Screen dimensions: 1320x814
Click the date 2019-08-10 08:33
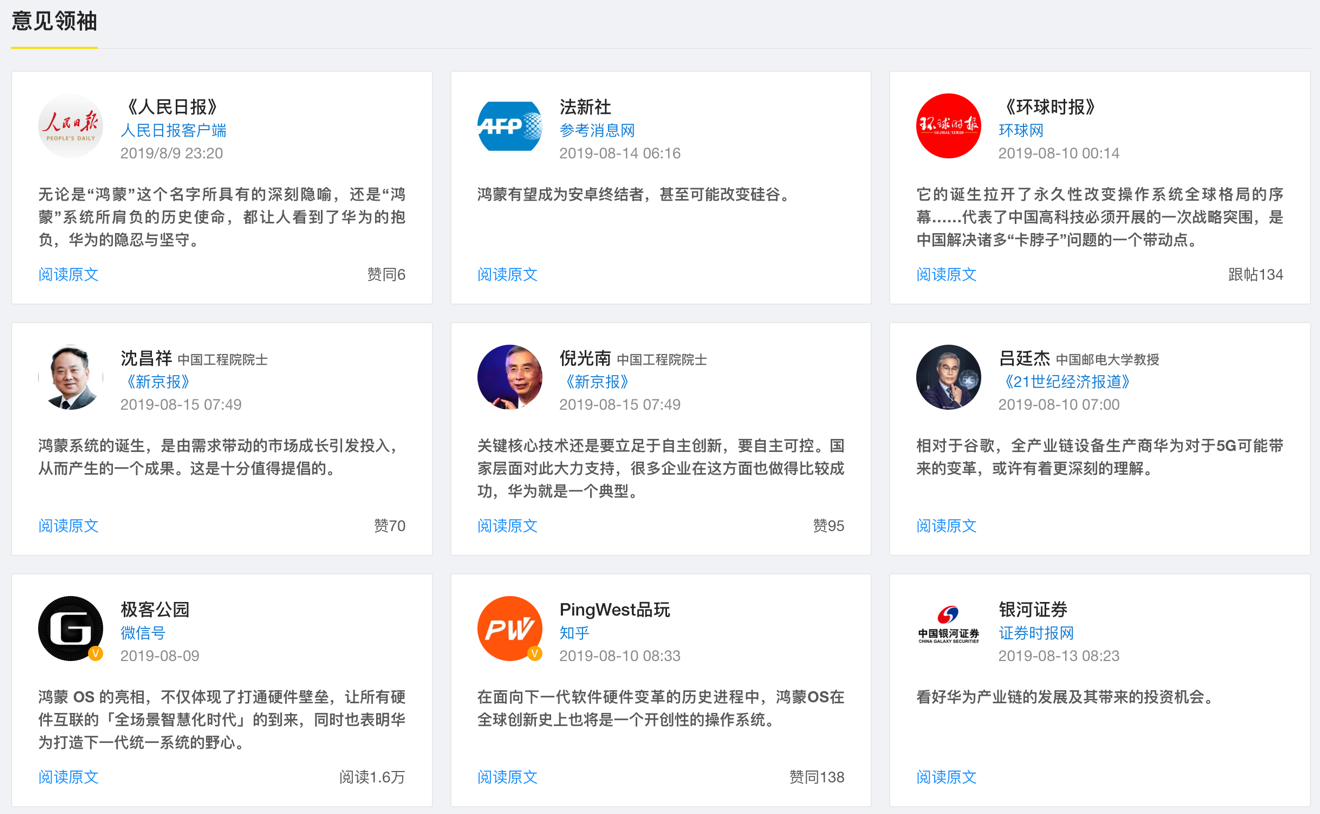tap(620, 656)
